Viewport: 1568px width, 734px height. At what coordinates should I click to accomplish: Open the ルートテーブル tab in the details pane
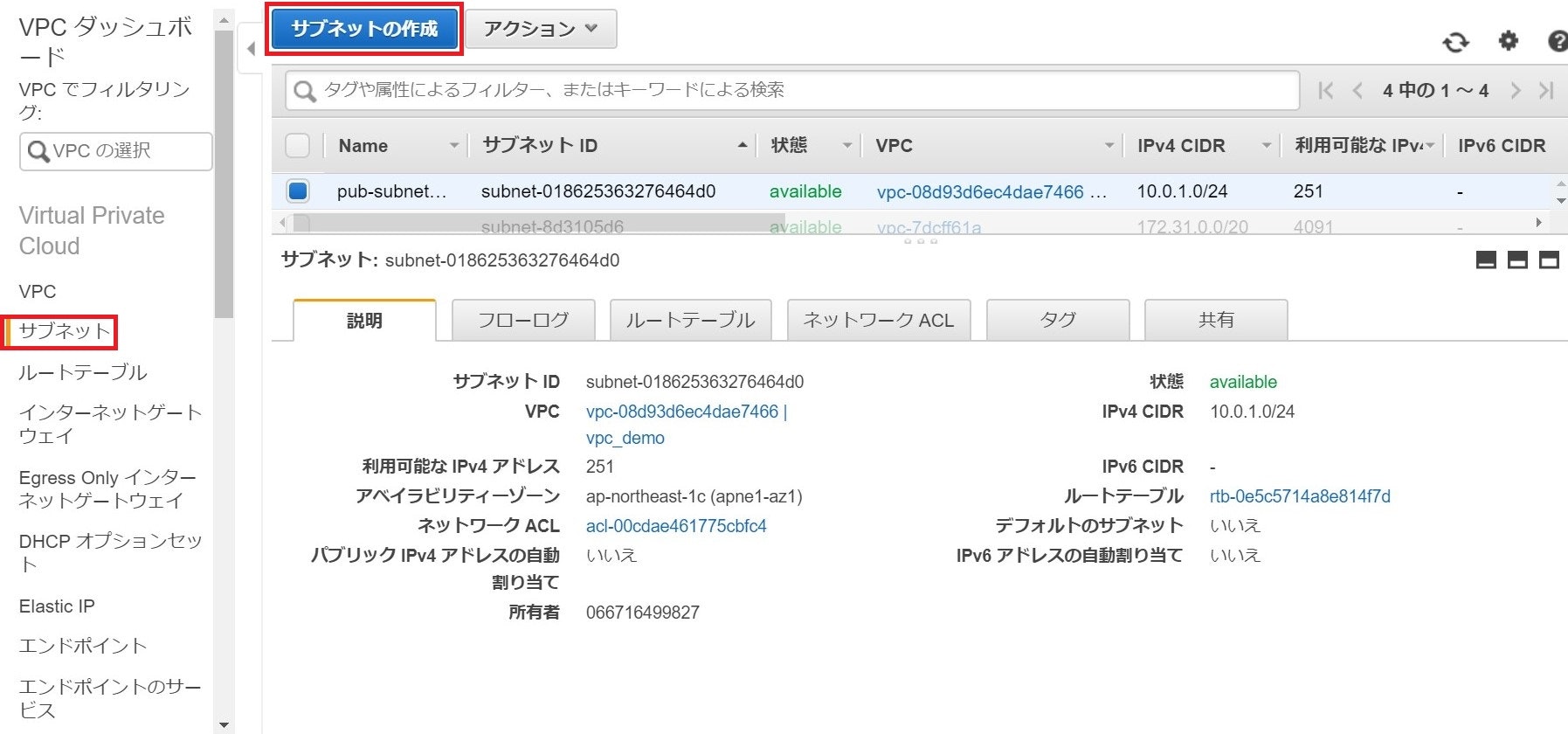690,320
